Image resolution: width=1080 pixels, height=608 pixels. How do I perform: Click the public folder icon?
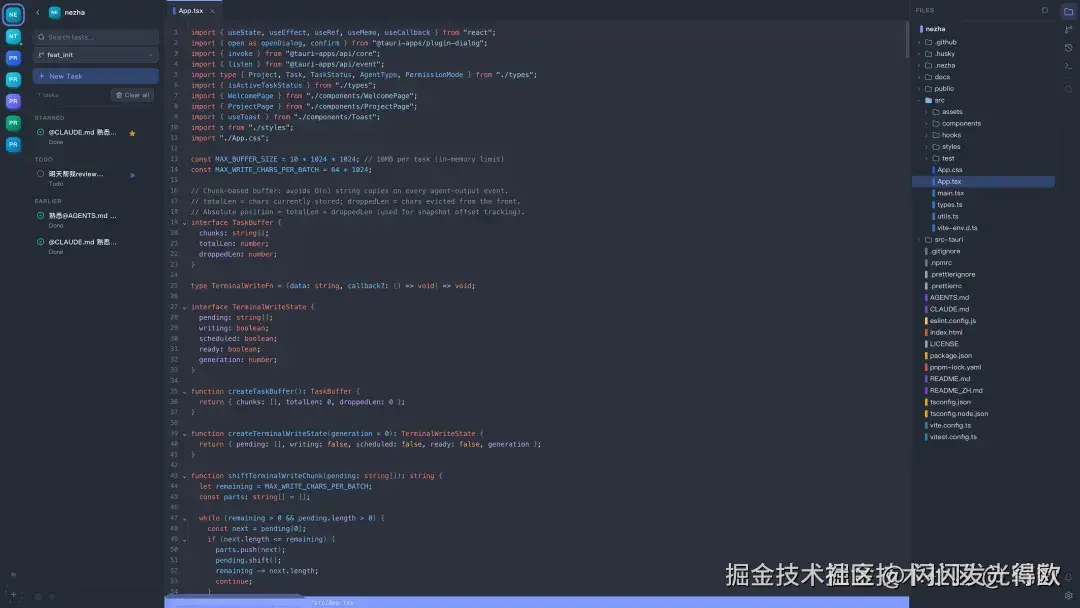tap(928, 89)
